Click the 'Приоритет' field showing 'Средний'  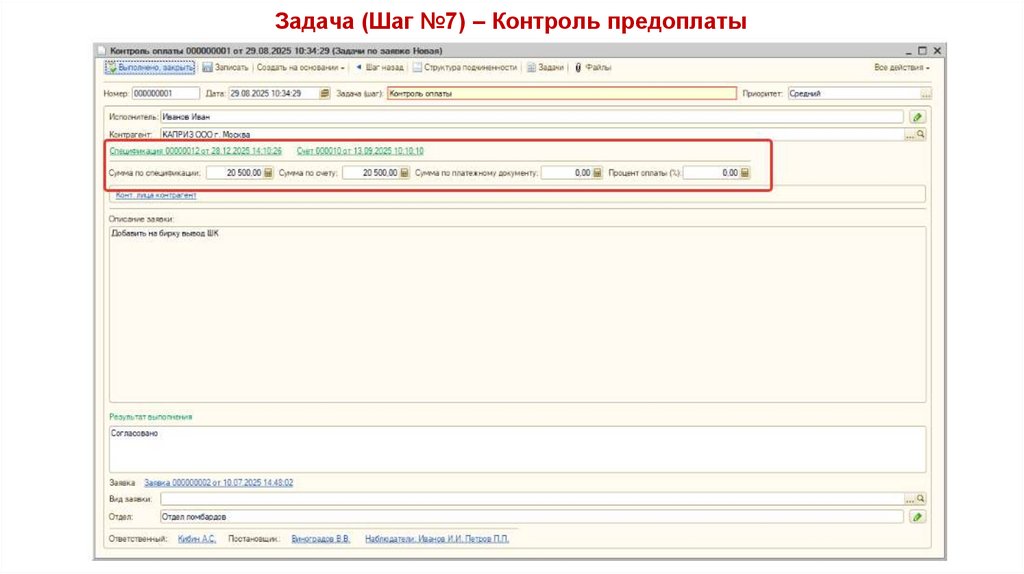click(854, 93)
